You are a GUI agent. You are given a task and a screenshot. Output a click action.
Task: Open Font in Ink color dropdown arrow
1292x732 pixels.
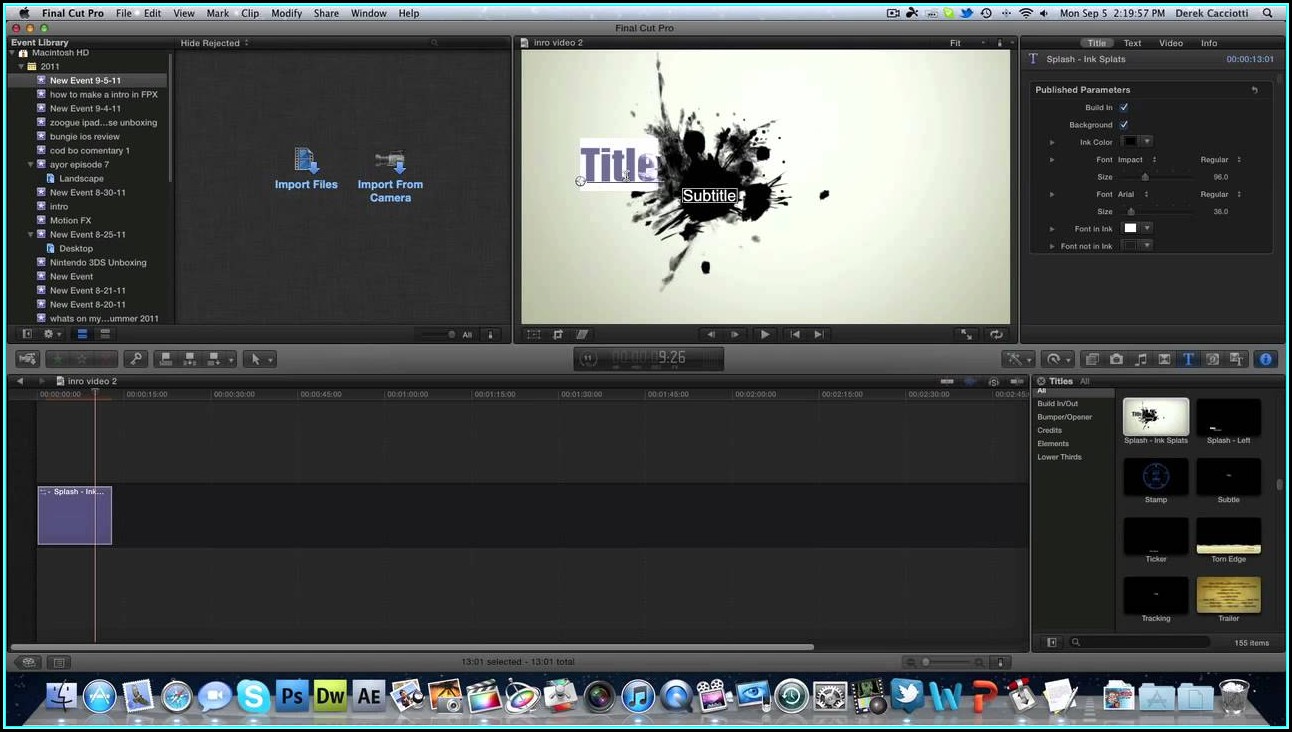click(1147, 229)
